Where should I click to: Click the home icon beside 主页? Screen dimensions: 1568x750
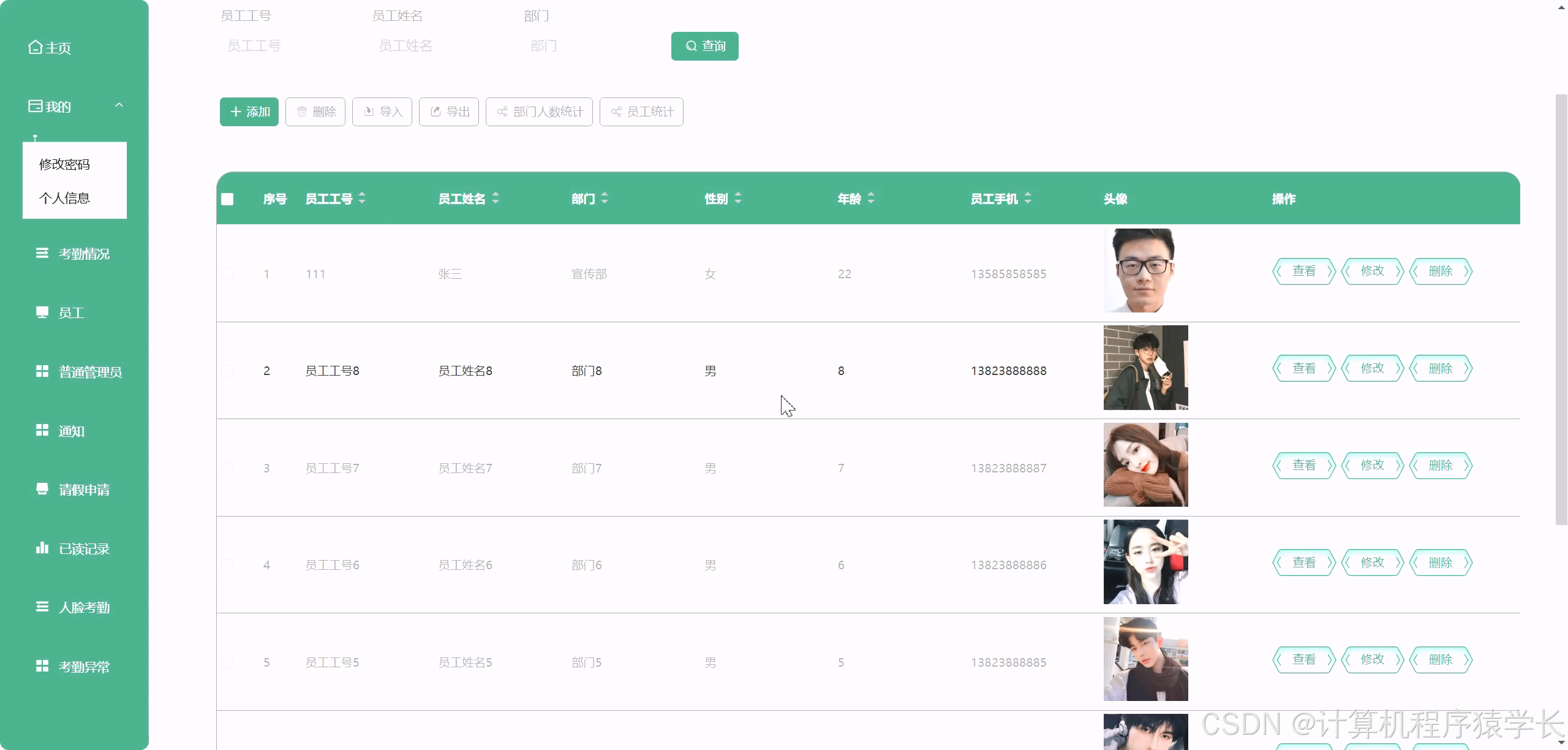coord(35,47)
